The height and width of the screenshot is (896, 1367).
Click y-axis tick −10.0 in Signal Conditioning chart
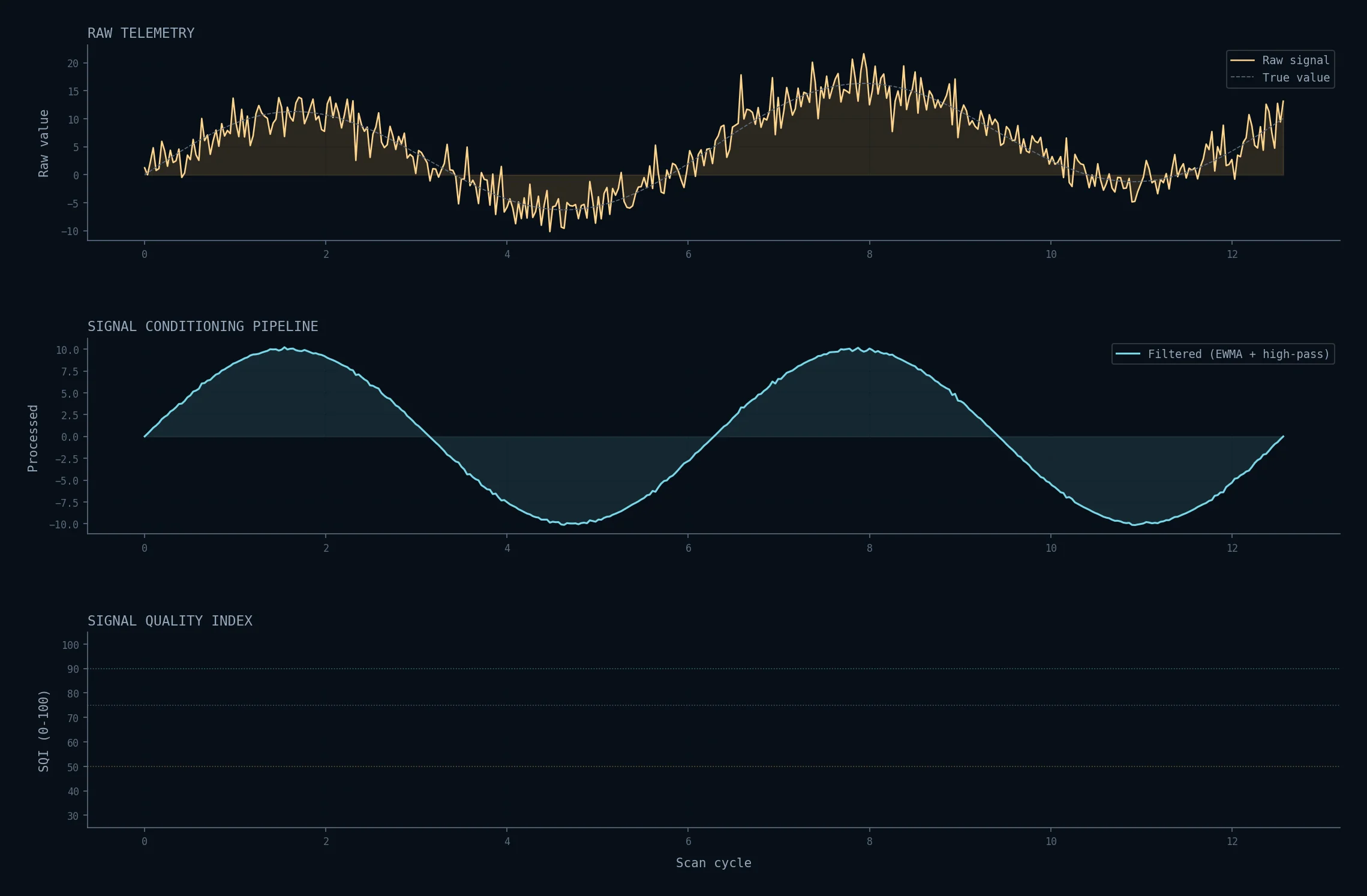pyautogui.click(x=64, y=525)
